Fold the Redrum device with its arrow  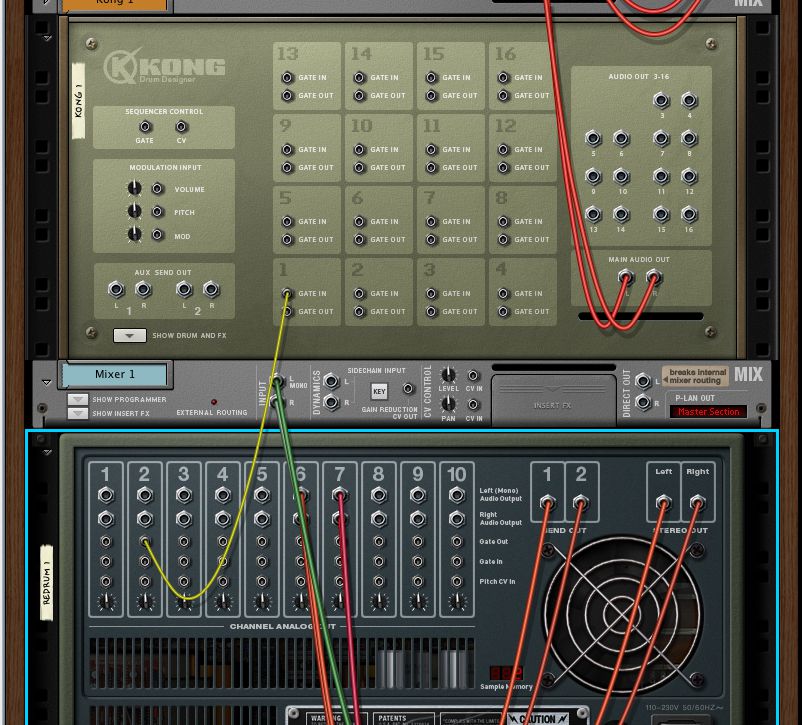47,452
